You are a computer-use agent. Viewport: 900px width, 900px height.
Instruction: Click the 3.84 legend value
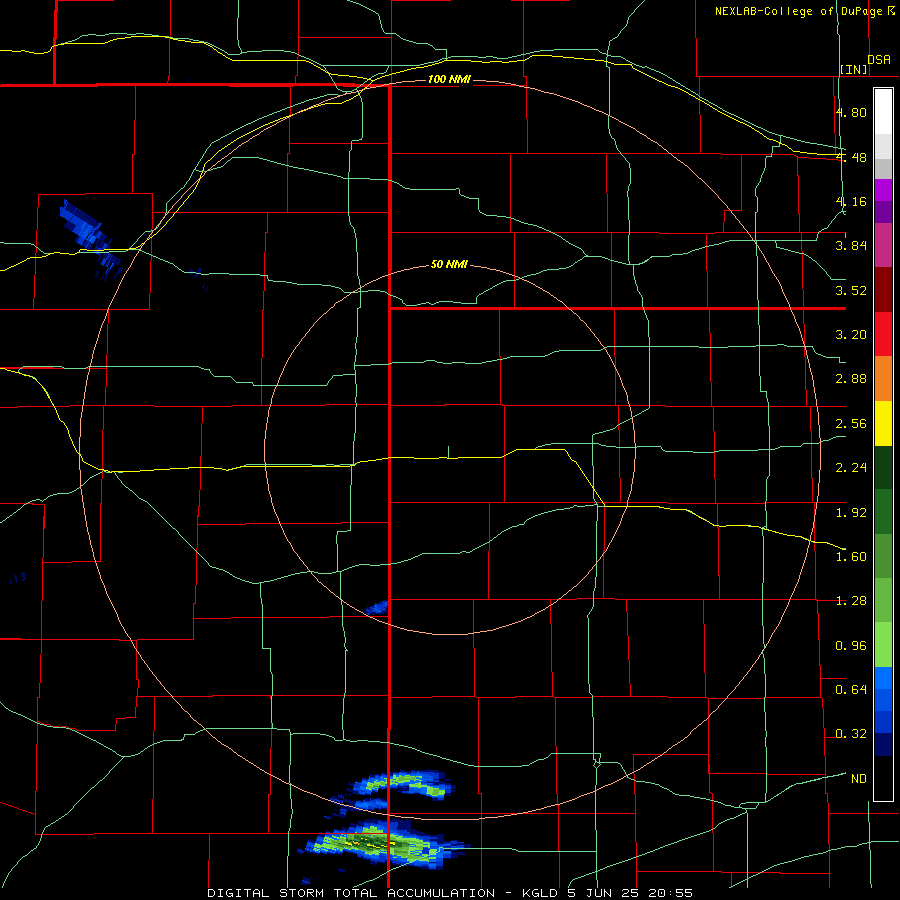[x=851, y=246]
